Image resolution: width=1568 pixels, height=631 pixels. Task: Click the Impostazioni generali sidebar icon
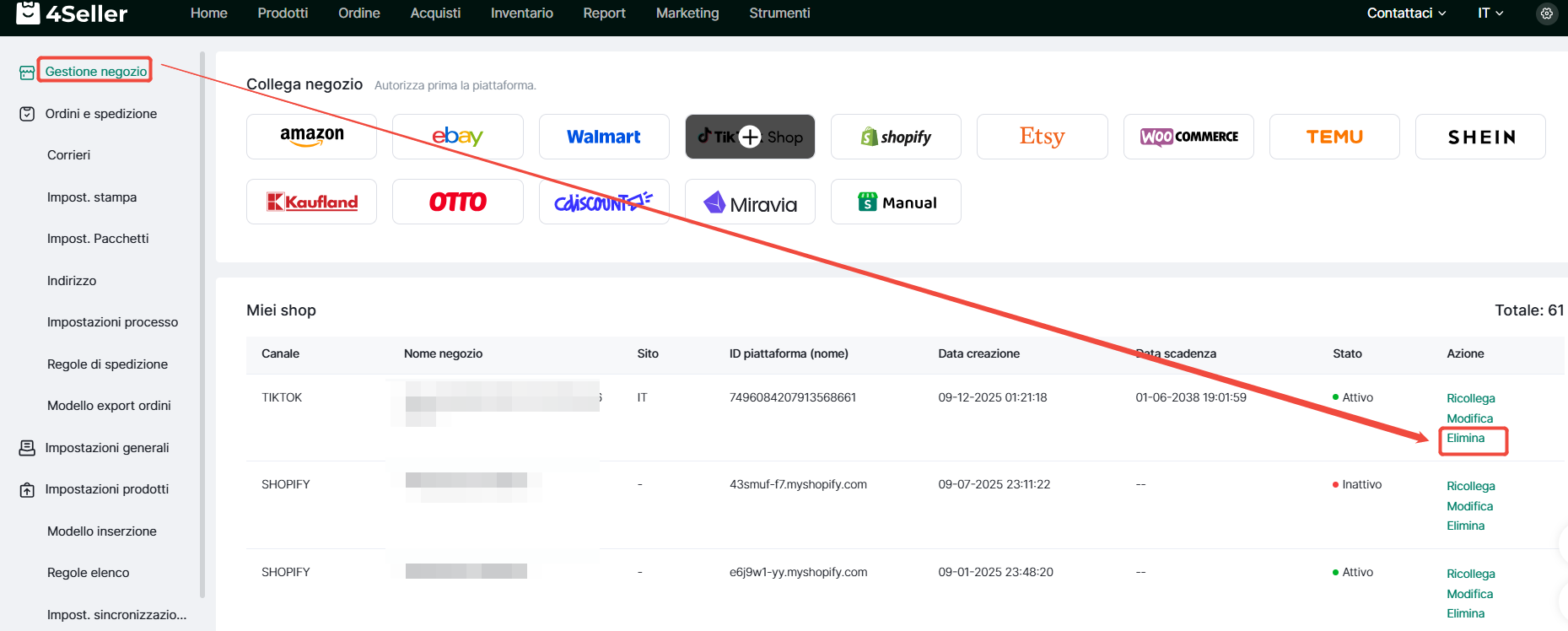[27, 448]
